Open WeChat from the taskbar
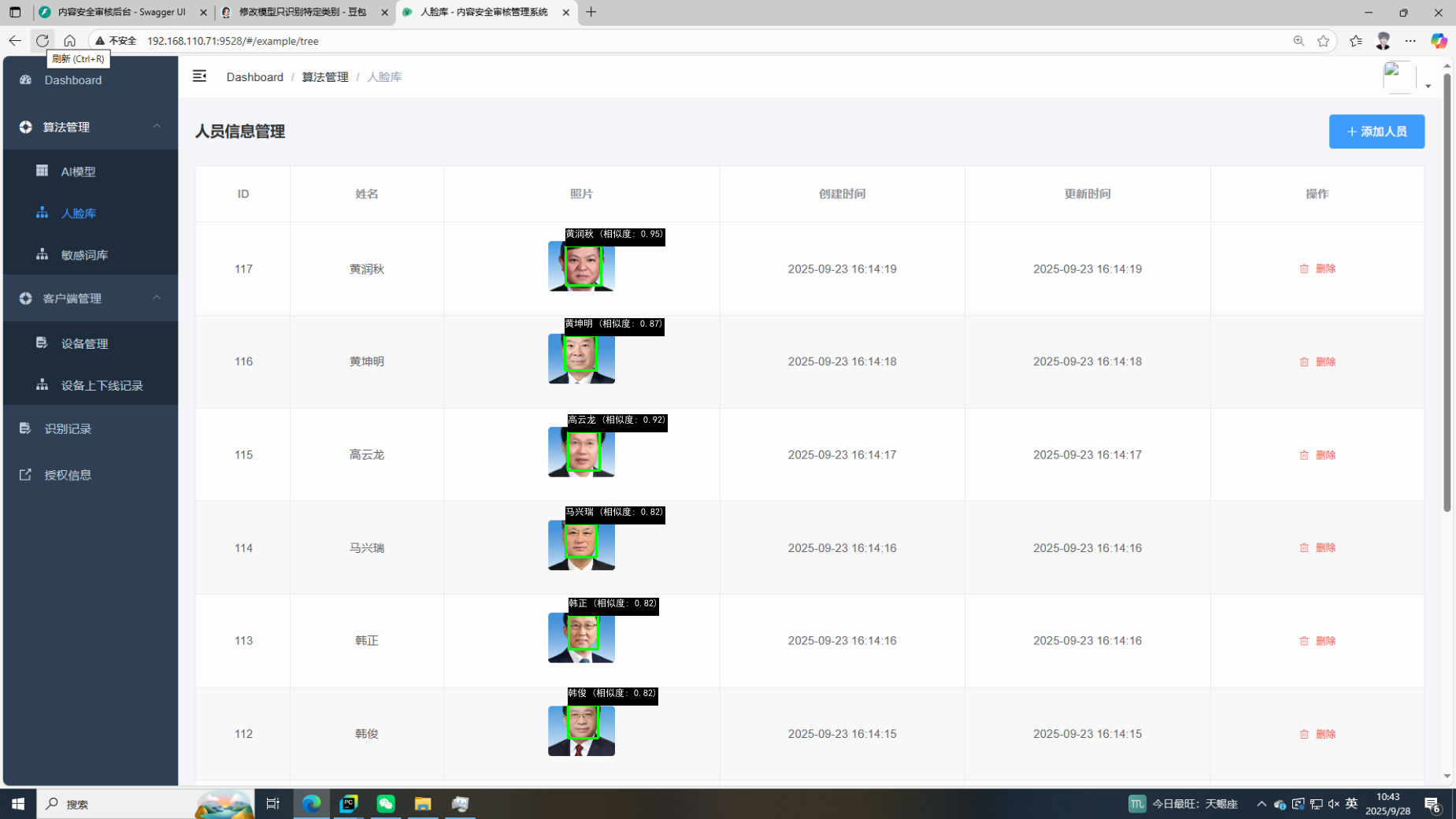Viewport: 1456px width, 819px height. (386, 803)
